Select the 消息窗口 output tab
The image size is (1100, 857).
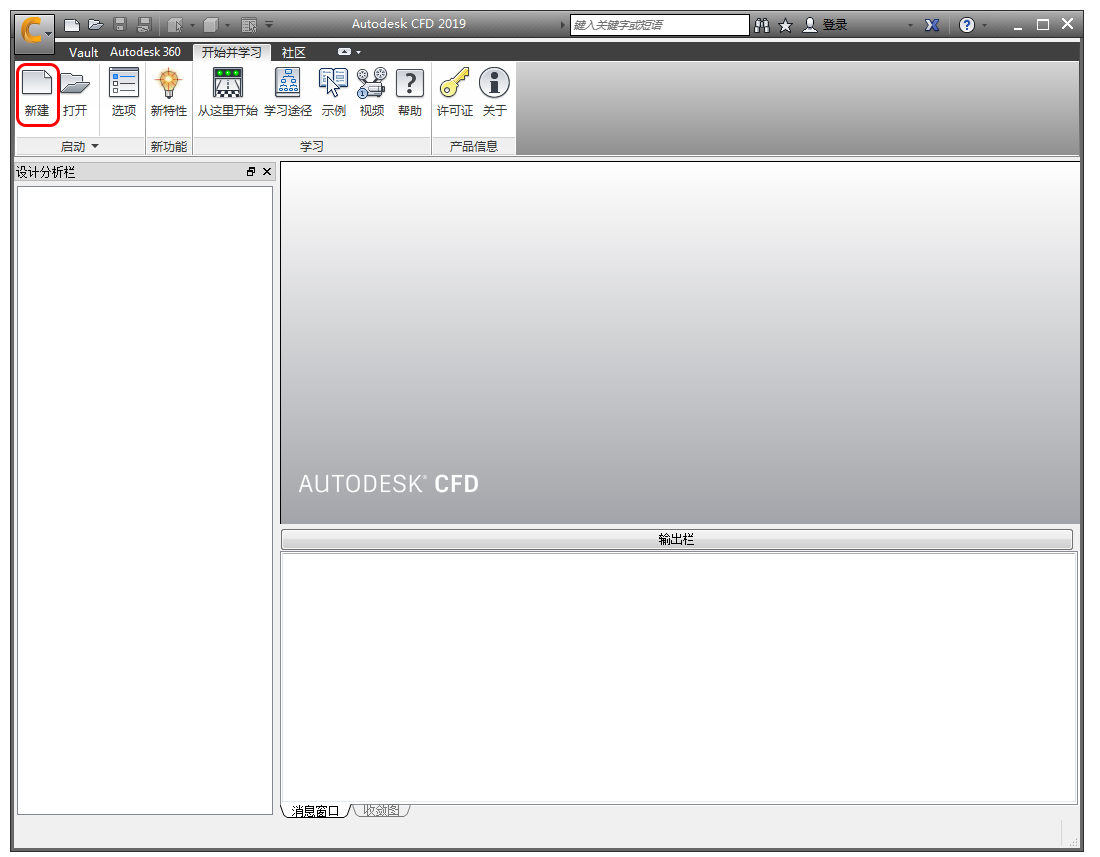(315, 811)
